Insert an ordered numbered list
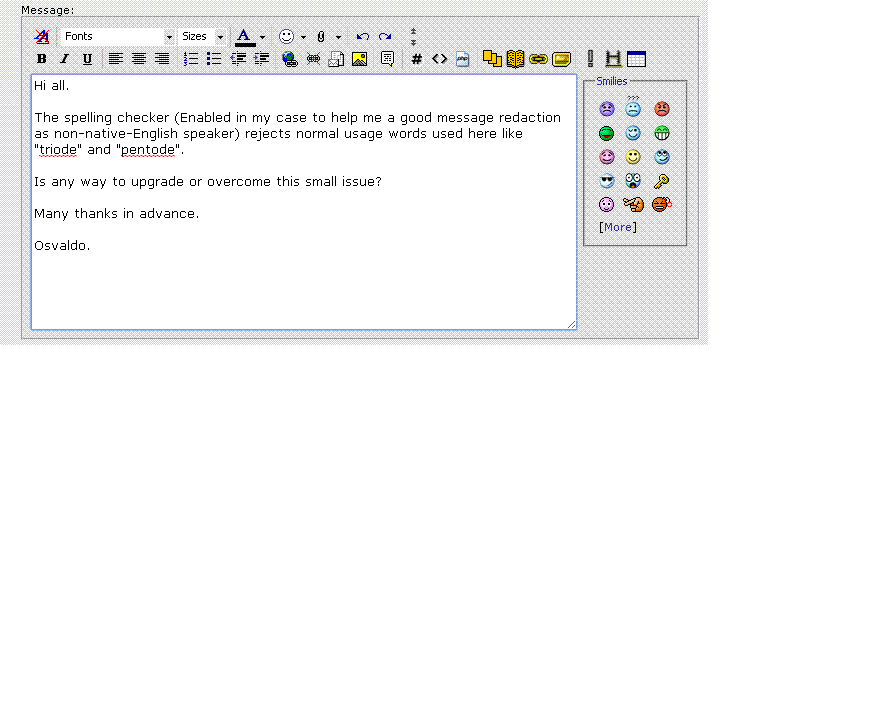Screen dimensions: 896x722 190,59
